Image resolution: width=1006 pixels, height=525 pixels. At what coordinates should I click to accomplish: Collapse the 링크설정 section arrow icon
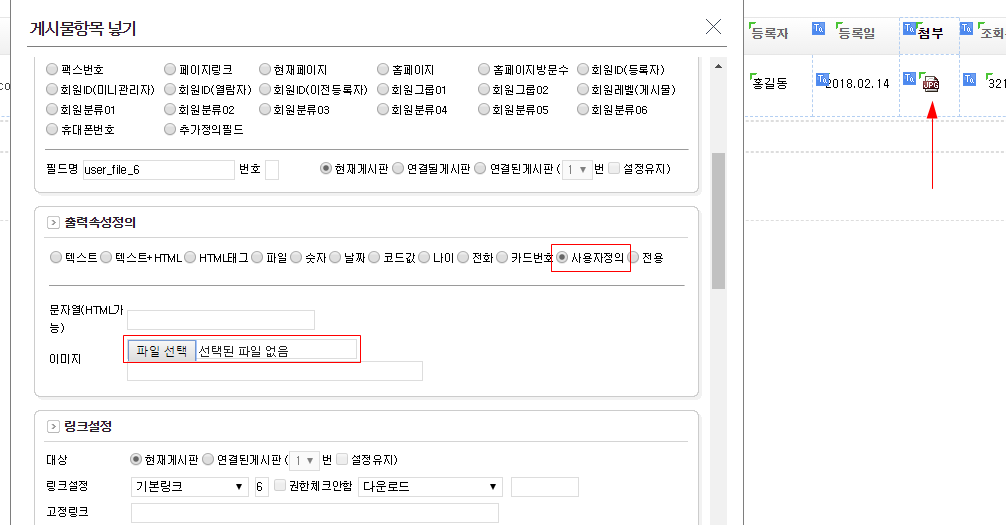click(x=53, y=427)
